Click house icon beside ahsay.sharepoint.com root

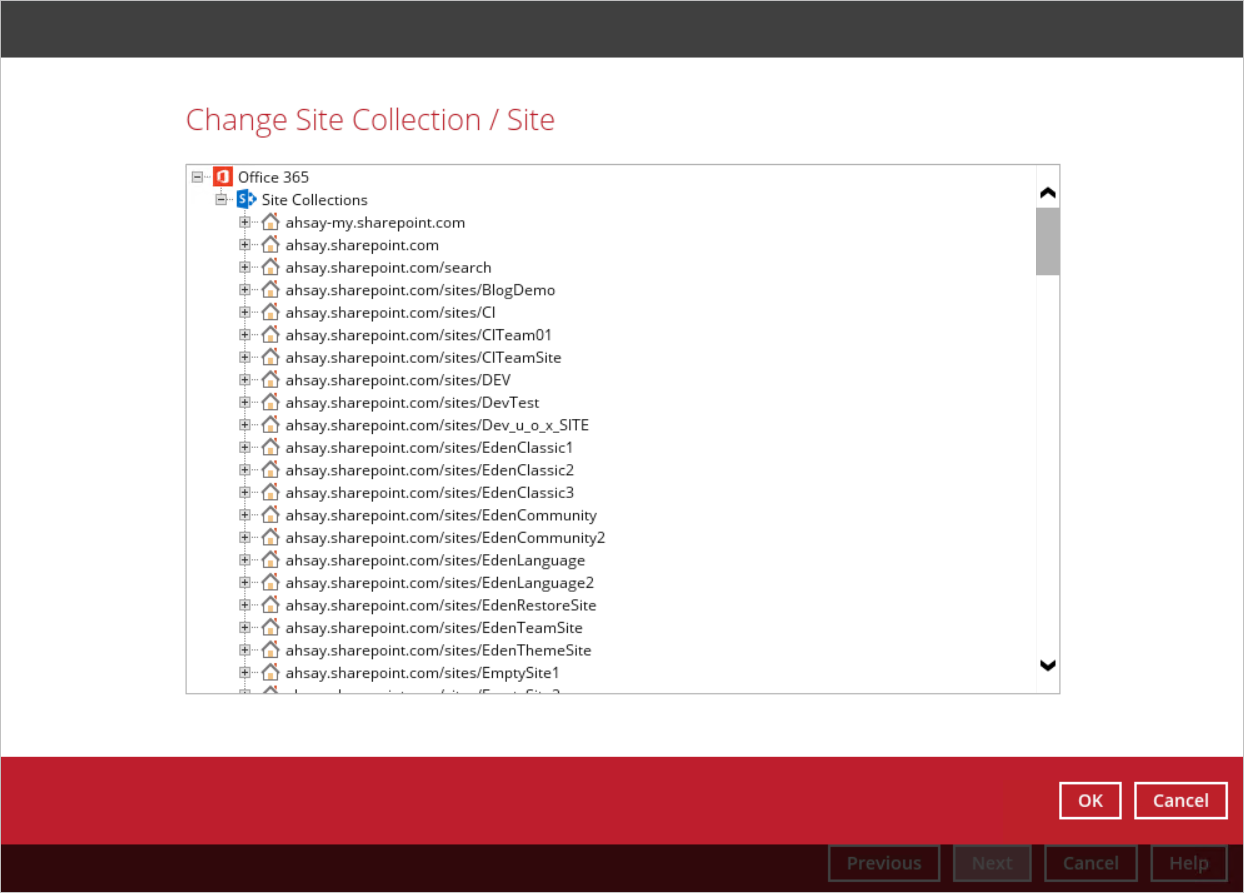pos(270,245)
